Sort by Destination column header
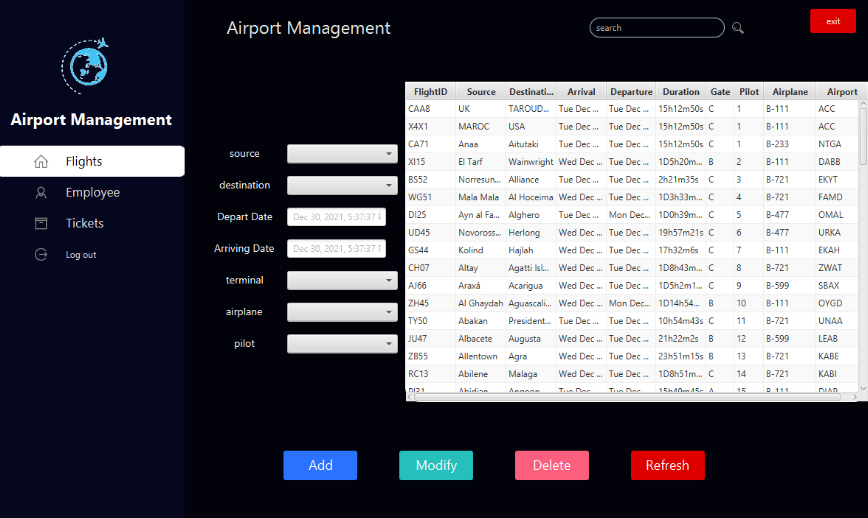Viewport: 868px width, 518px height. (x=531, y=92)
